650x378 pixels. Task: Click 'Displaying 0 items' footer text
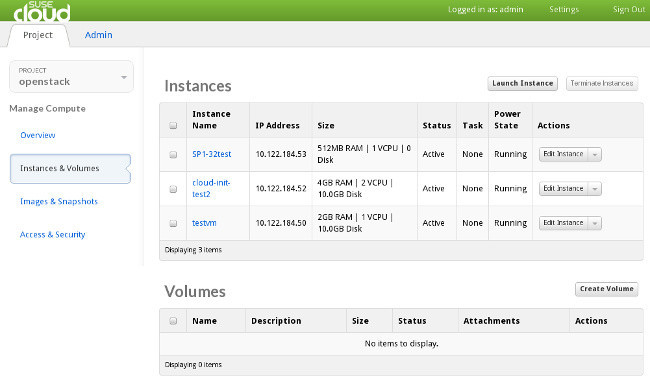tap(193, 365)
